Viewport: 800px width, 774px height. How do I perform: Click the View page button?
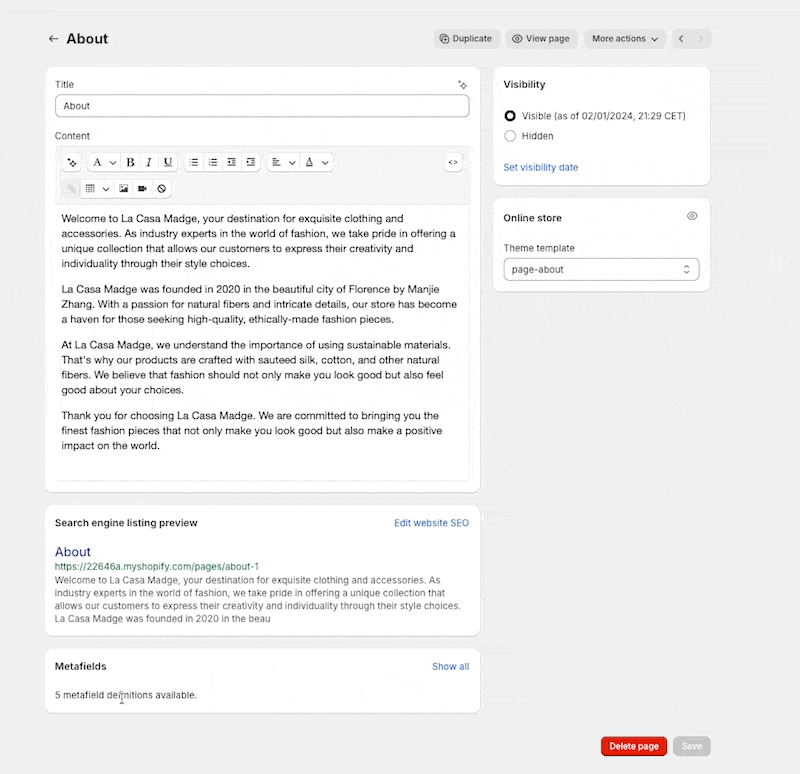point(541,39)
